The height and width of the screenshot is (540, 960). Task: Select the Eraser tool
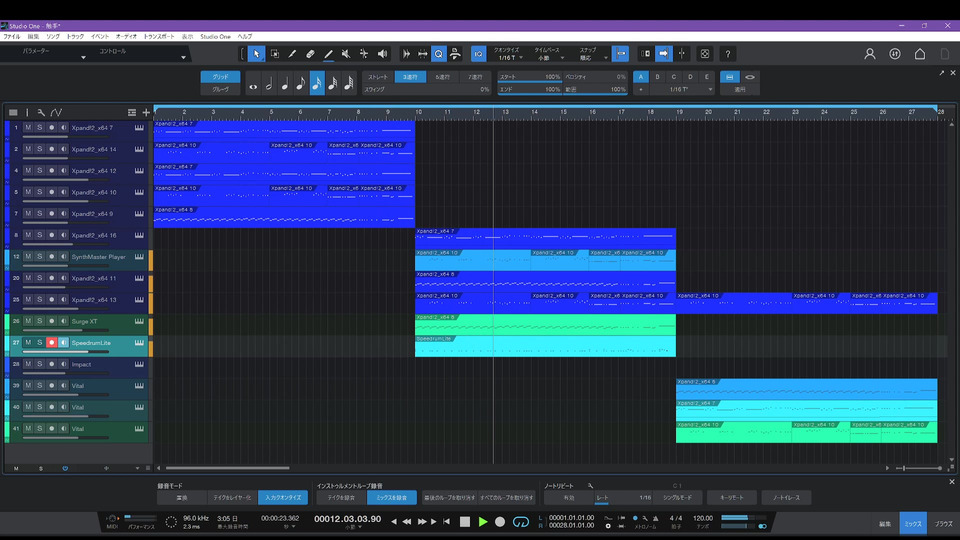pos(310,54)
